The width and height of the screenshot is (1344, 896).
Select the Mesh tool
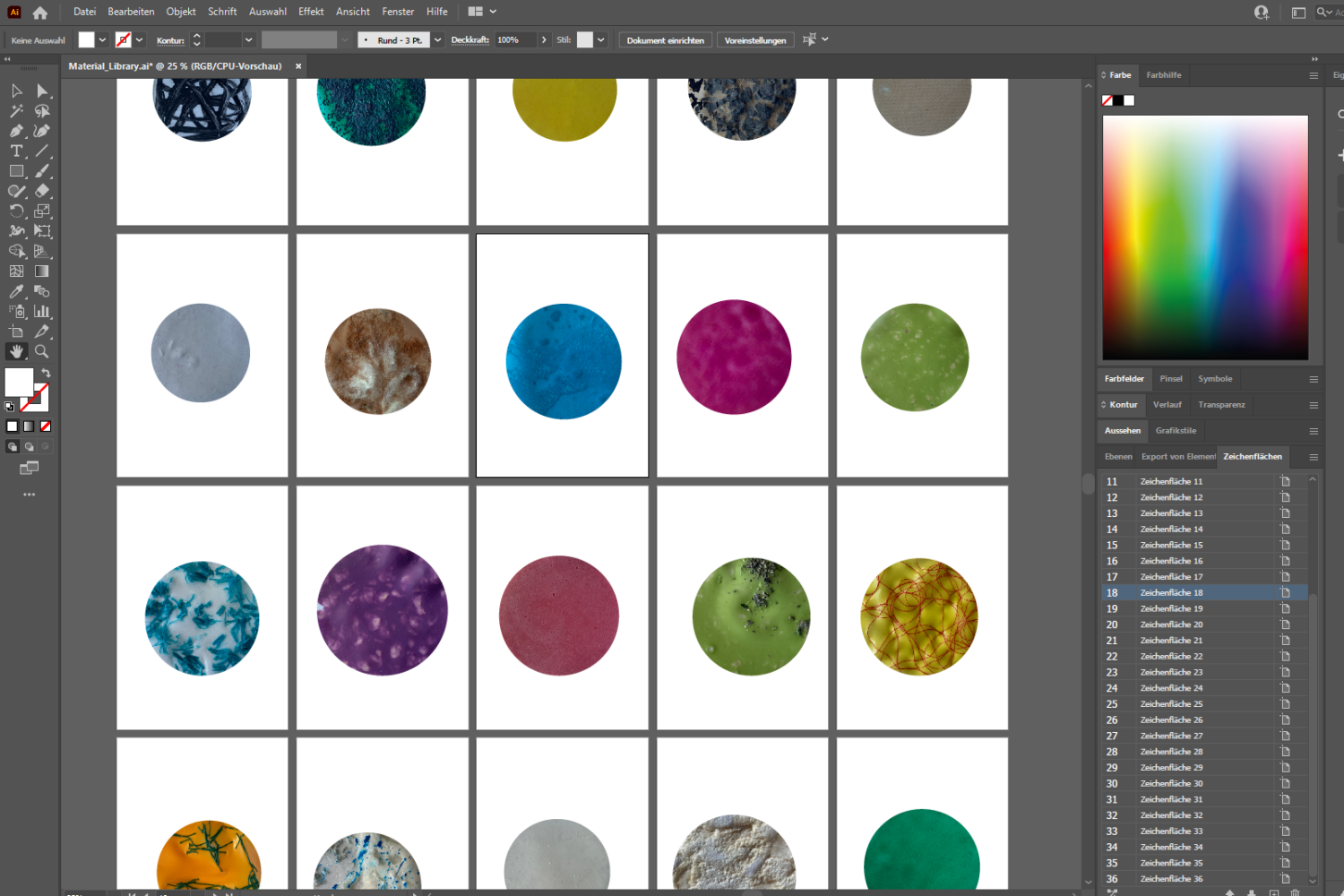coord(16,271)
